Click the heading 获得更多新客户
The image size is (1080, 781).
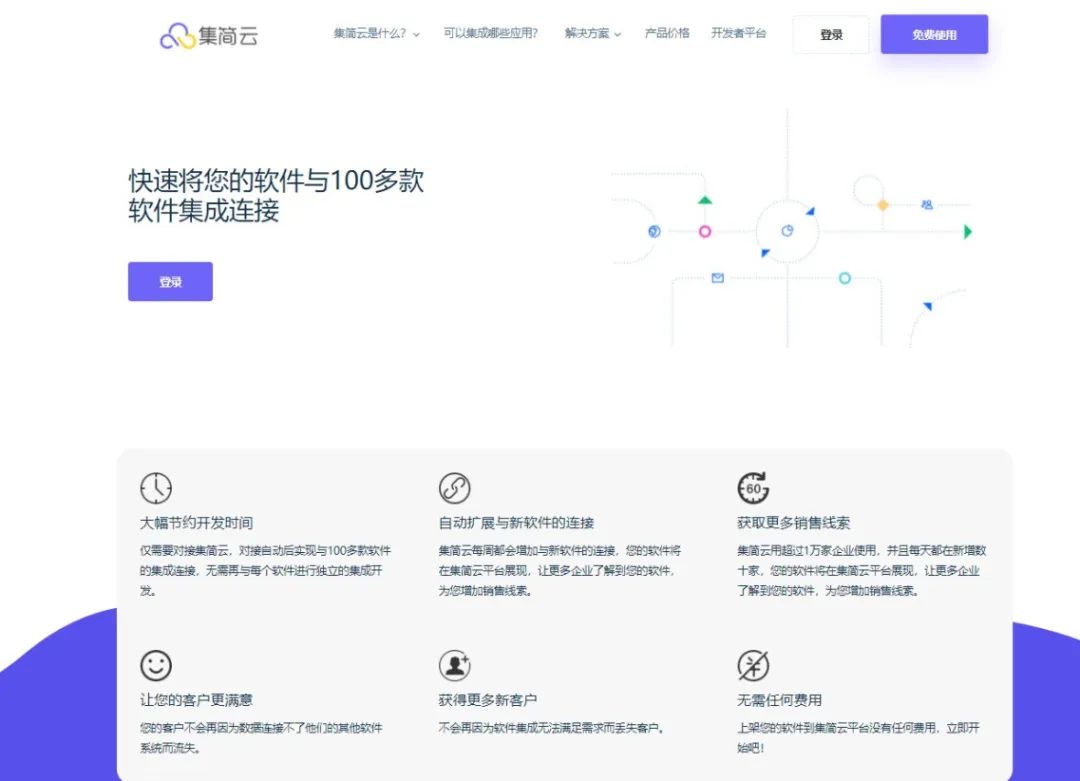488,700
